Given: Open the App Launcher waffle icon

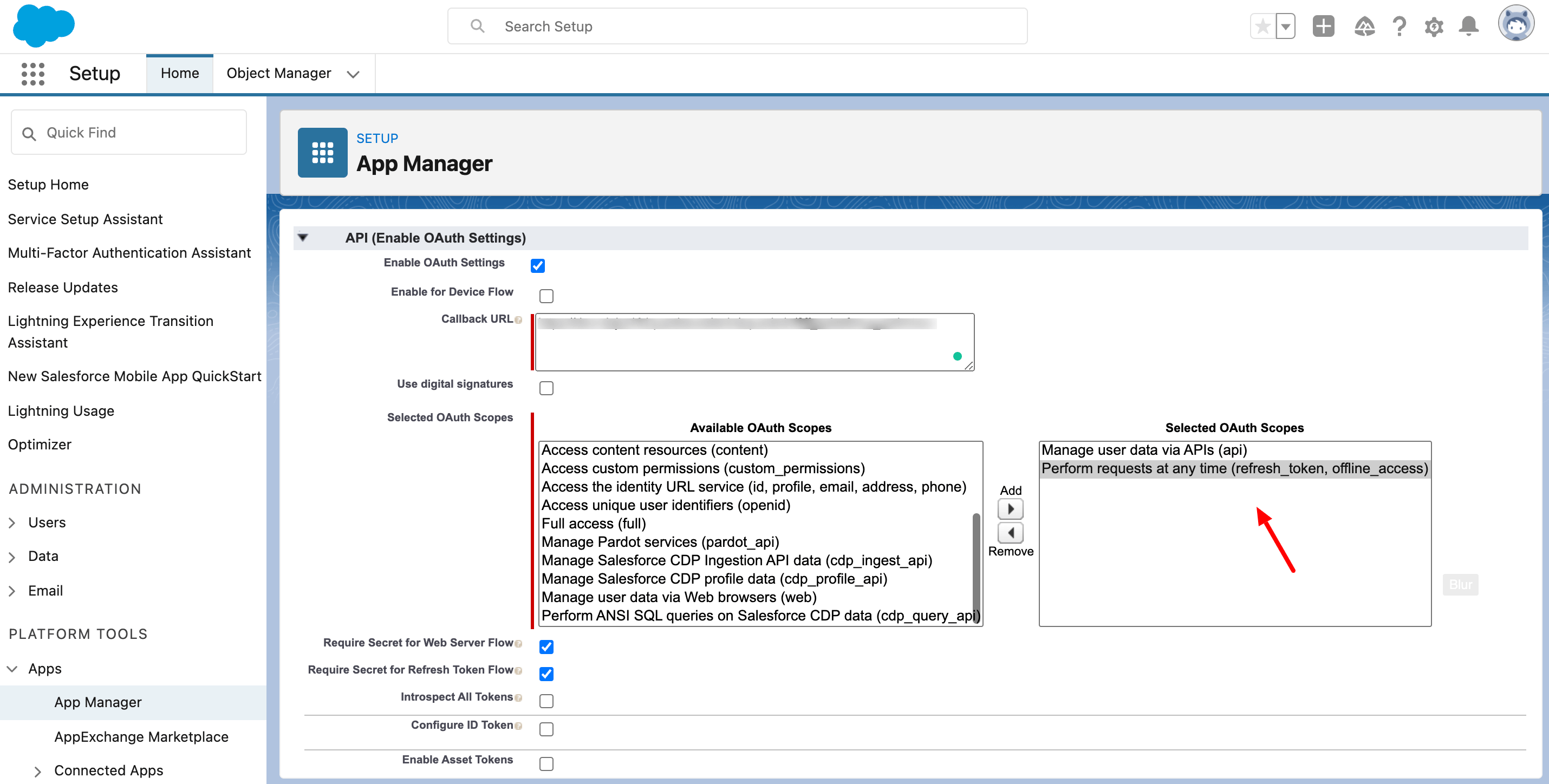Looking at the screenshot, I should pyautogui.click(x=32, y=73).
